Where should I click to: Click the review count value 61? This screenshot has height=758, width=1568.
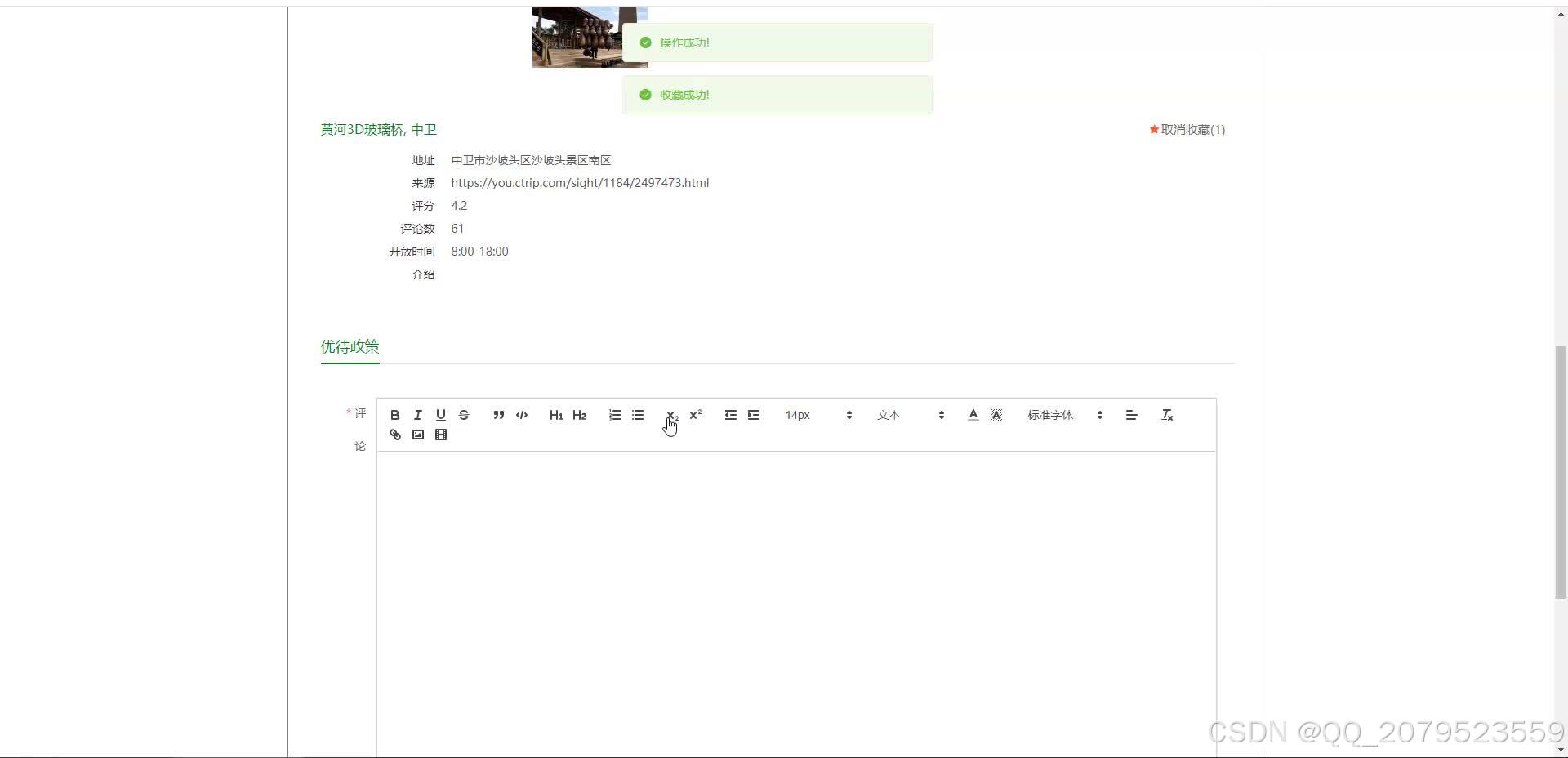(457, 229)
